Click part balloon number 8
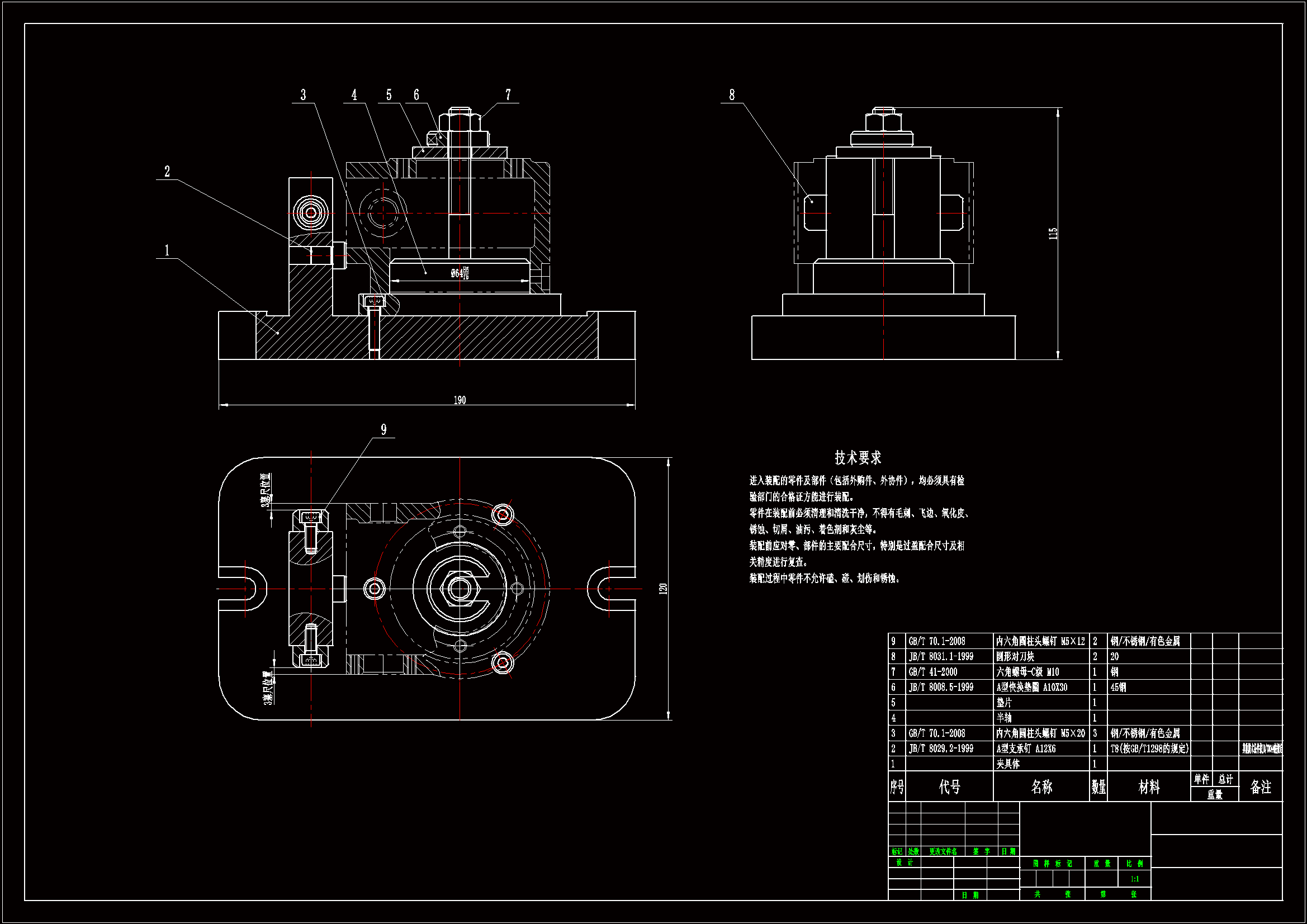 click(x=732, y=94)
